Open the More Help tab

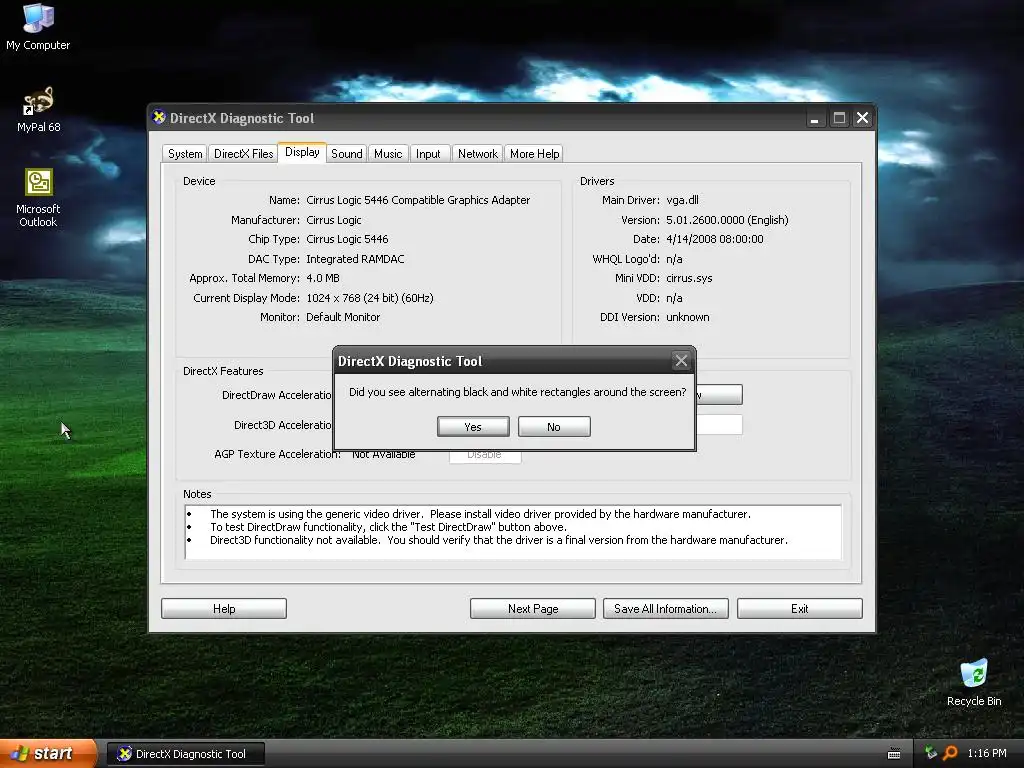(534, 153)
